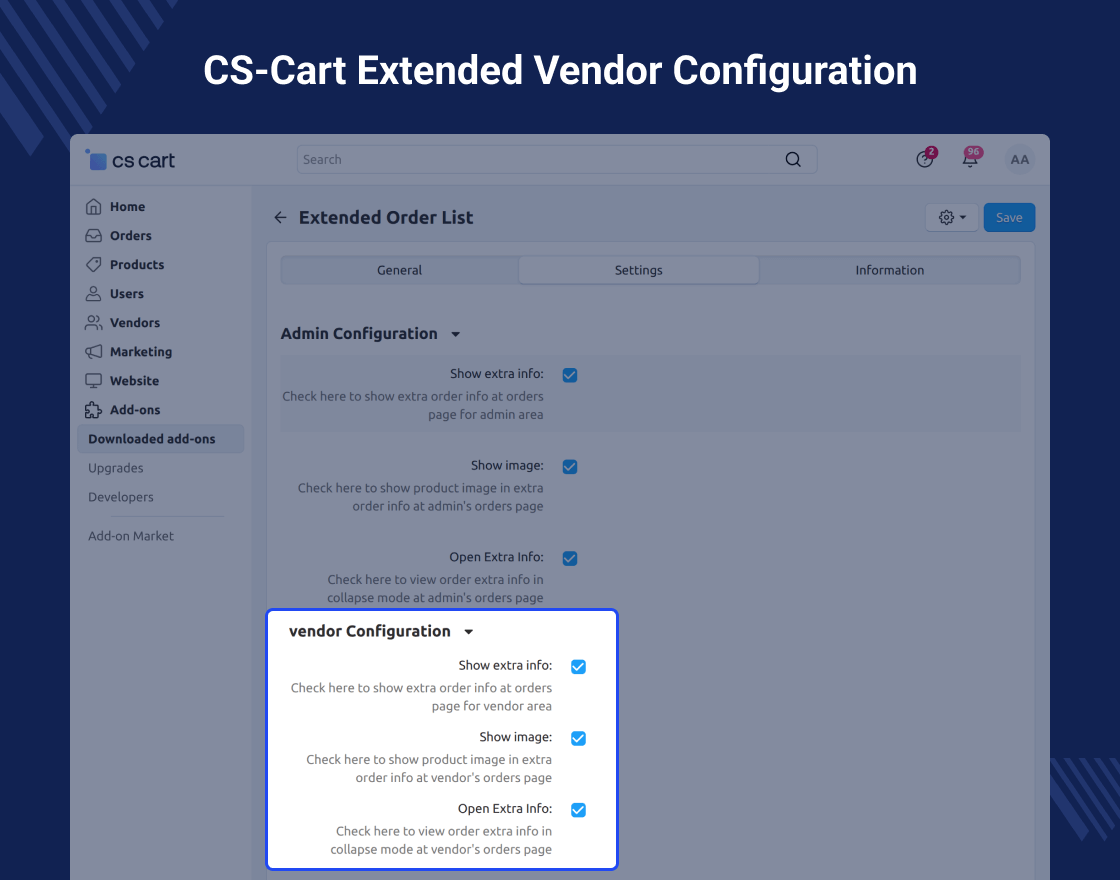Open Products in the sidebar
The image size is (1120, 880).
pyautogui.click(x=137, y=264)
